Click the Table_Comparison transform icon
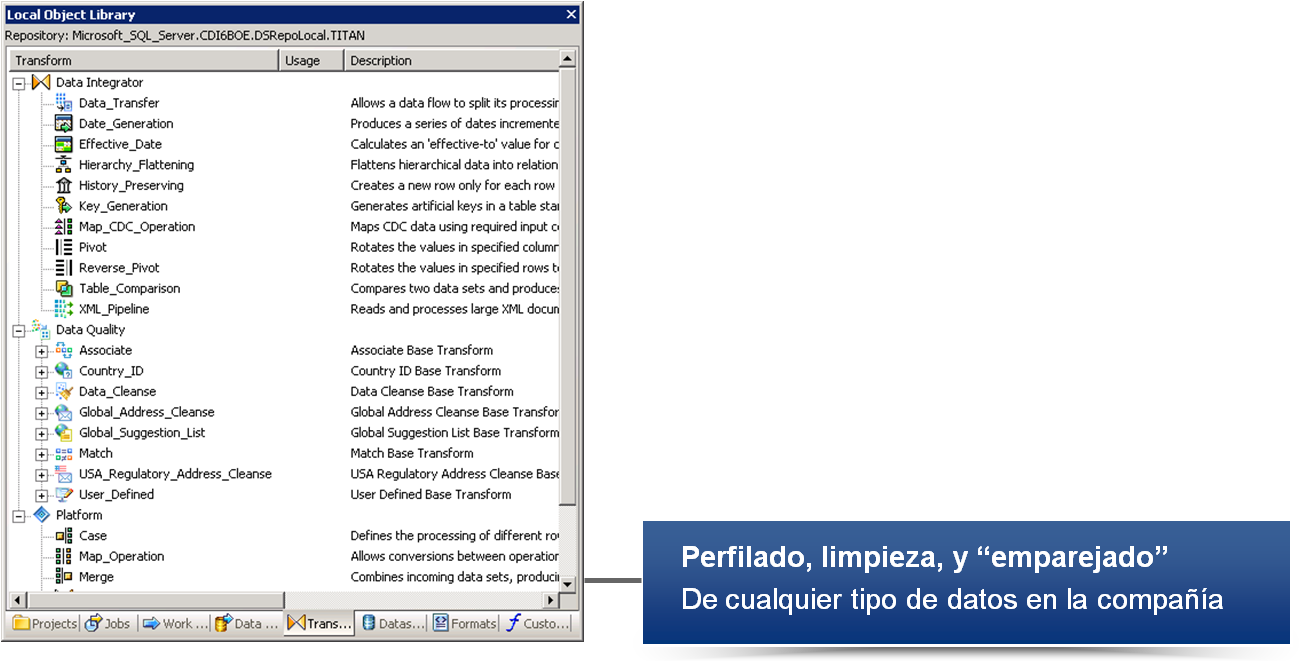The width and height of the screenshot is (1304, 662). (64, 289)
